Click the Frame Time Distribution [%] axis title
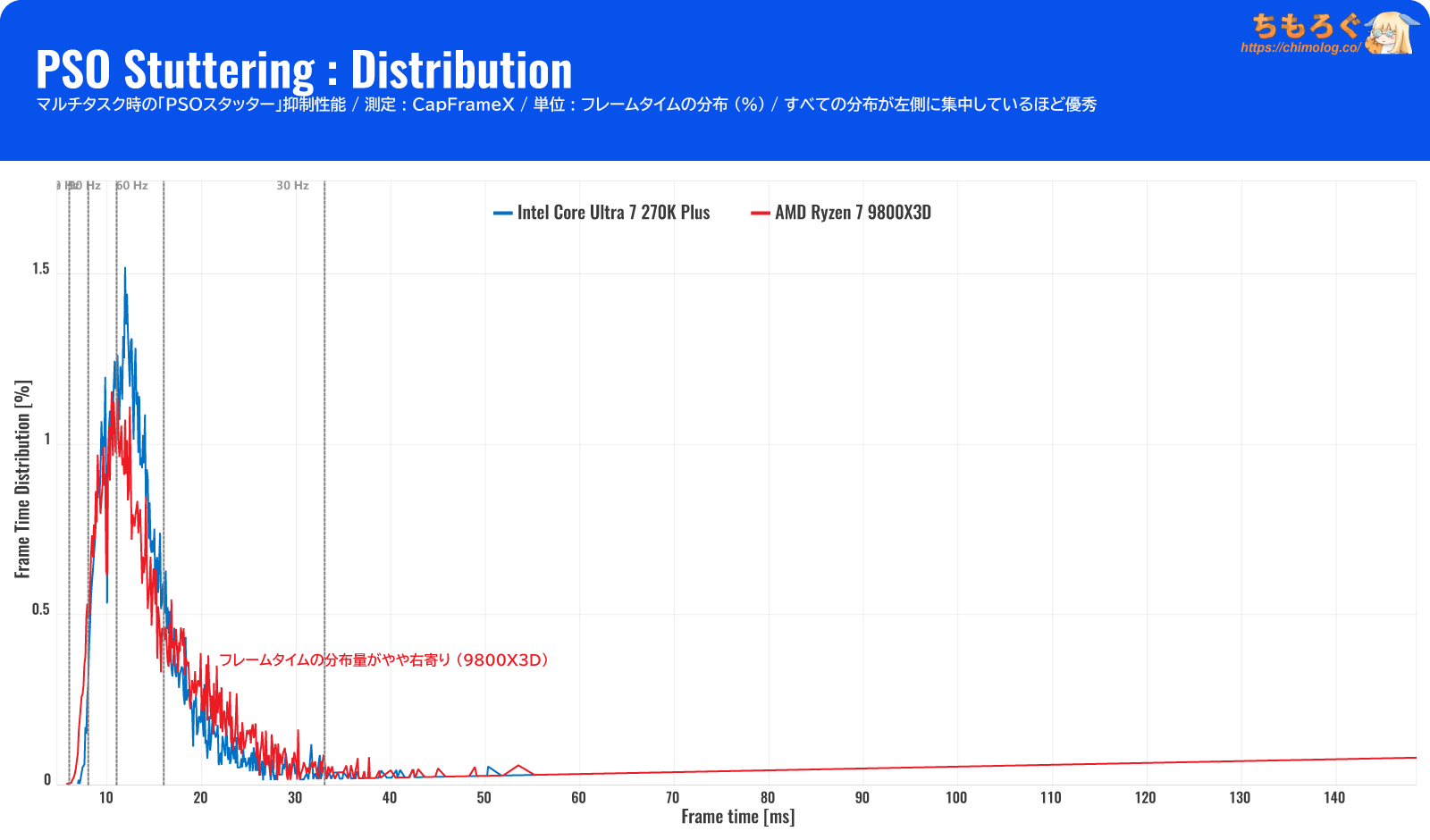This screenshot has height=840, width=1430. [x=23, y=479]
